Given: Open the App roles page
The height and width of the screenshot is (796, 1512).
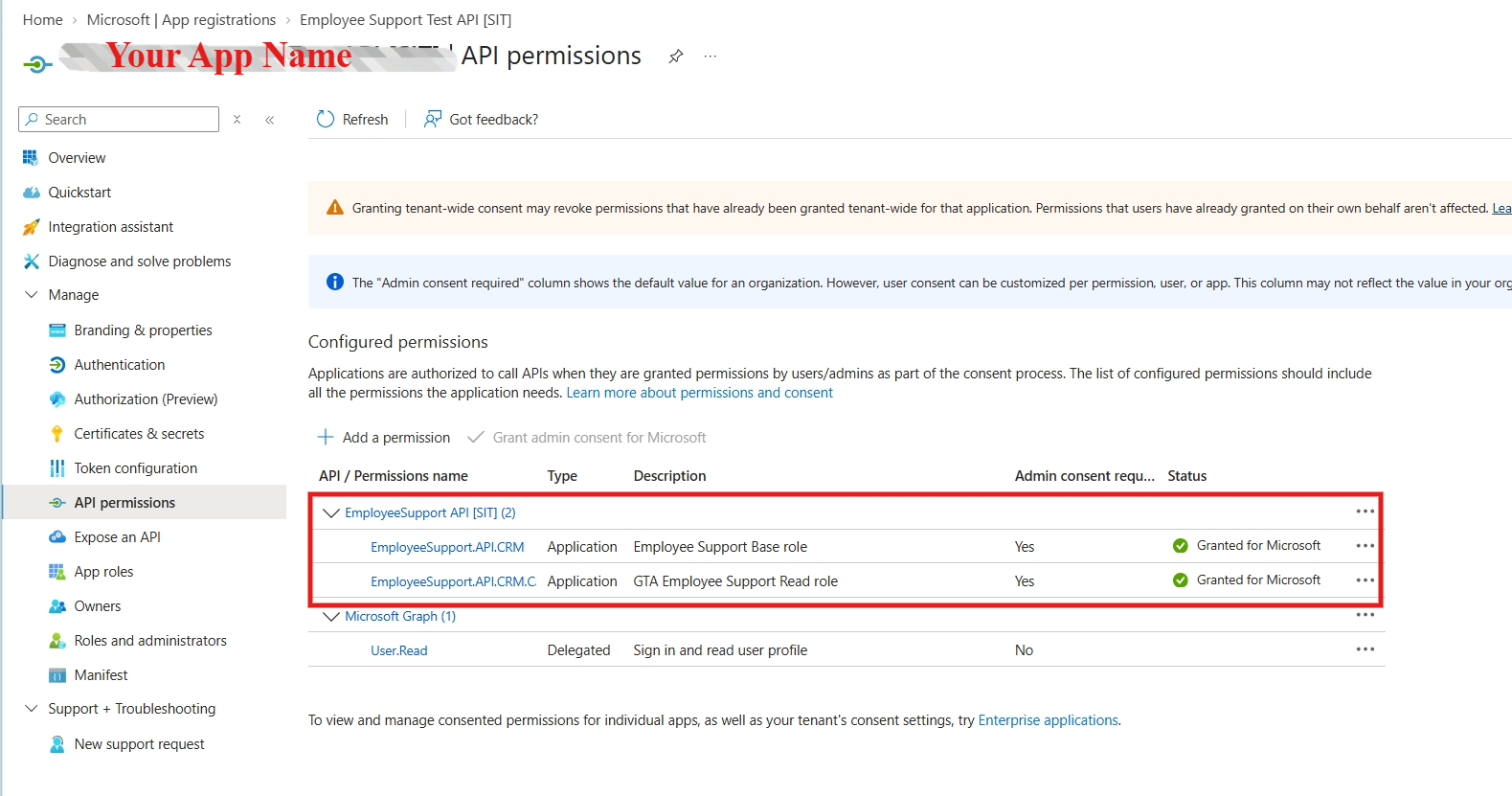Looking at the screenshot, I should click(x=104, y=572).
